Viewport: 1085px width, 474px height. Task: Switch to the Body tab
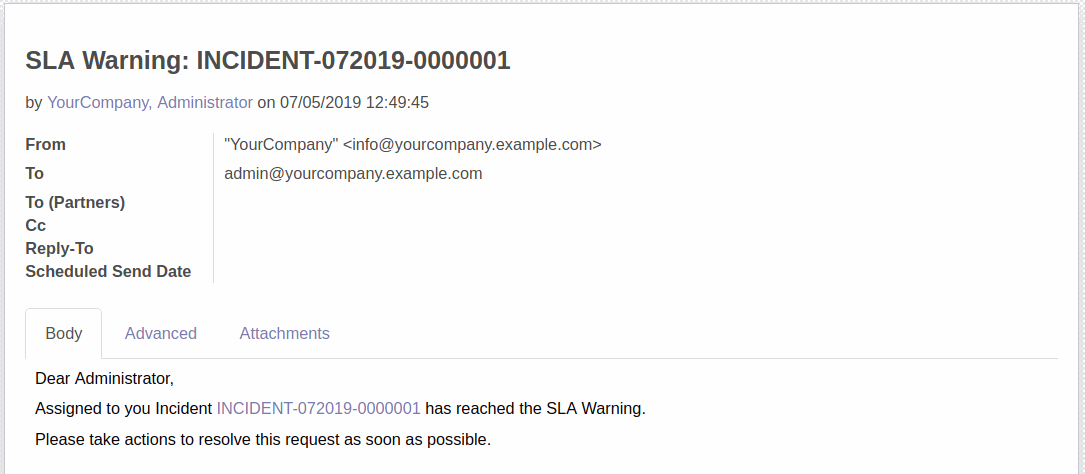(64, 334)
